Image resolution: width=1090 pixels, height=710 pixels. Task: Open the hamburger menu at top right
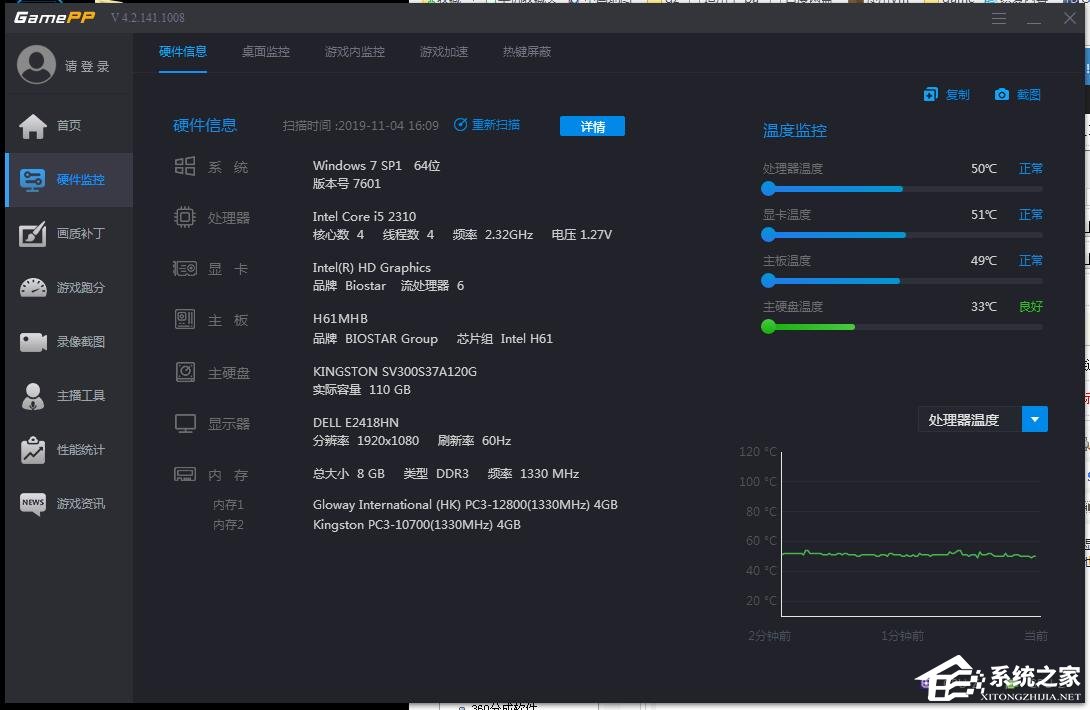pos(999,17)
